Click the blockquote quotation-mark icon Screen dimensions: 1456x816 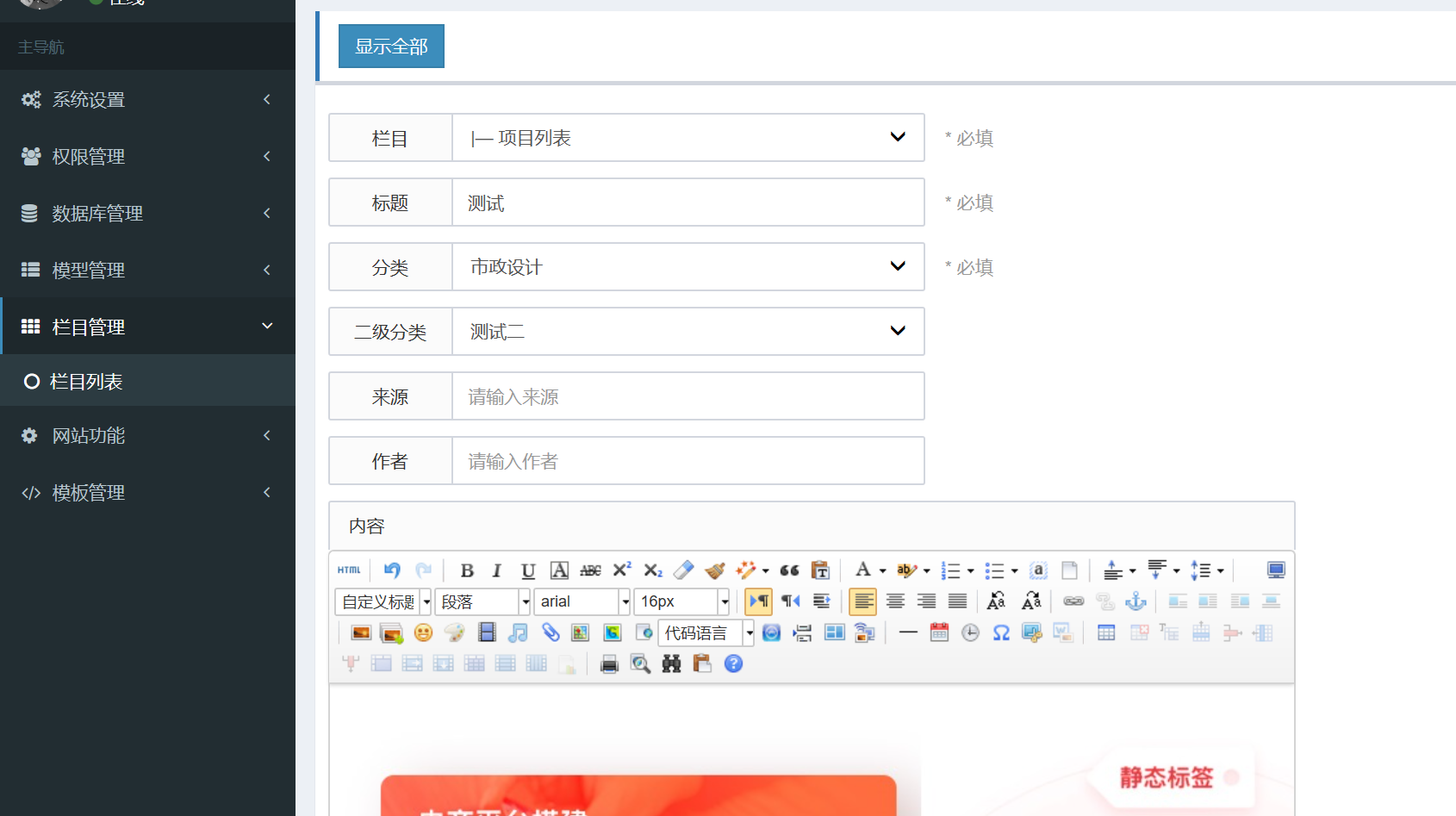click(789, 570)
